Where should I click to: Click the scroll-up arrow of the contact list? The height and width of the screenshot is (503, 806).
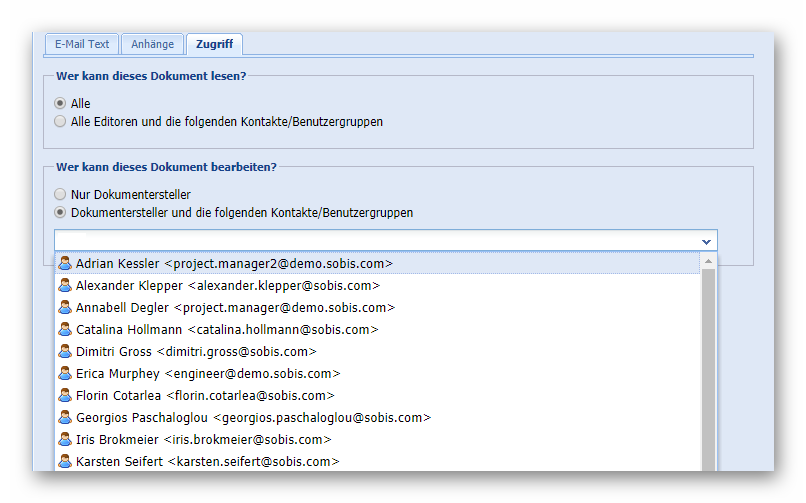[x=708, y=262]
